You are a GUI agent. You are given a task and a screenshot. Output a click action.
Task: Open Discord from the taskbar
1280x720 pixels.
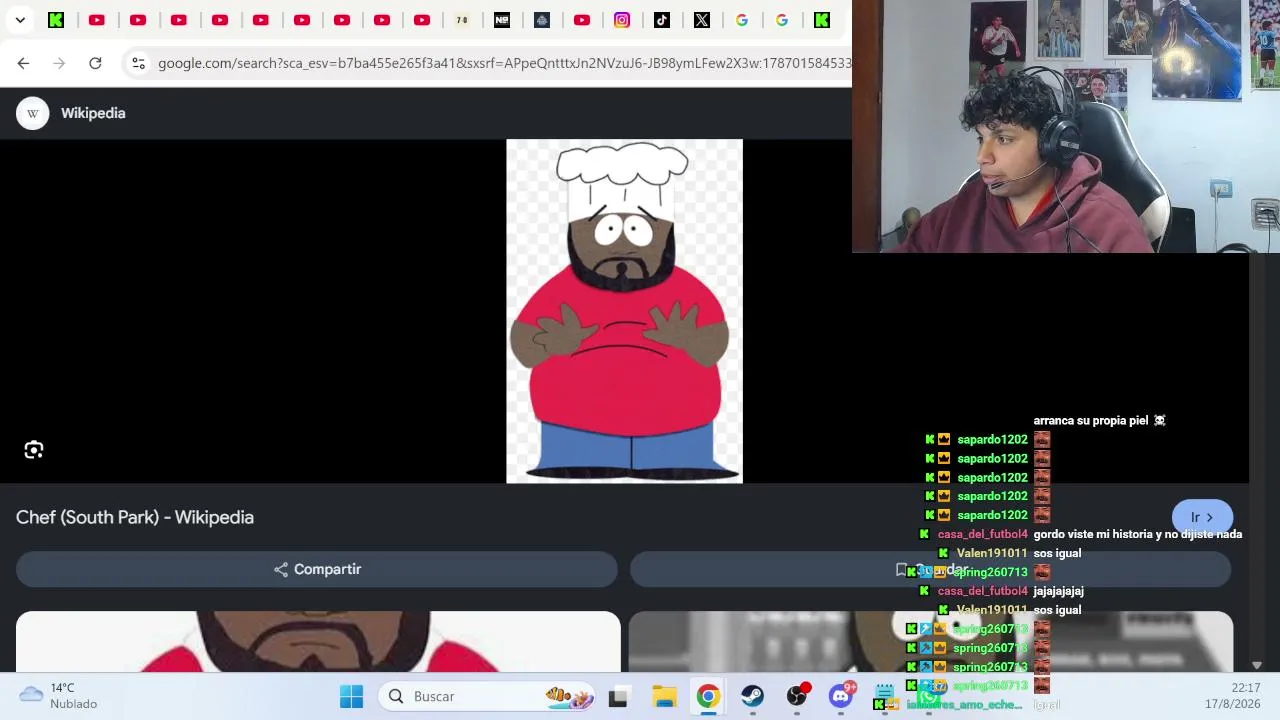(x=841, y=696)
